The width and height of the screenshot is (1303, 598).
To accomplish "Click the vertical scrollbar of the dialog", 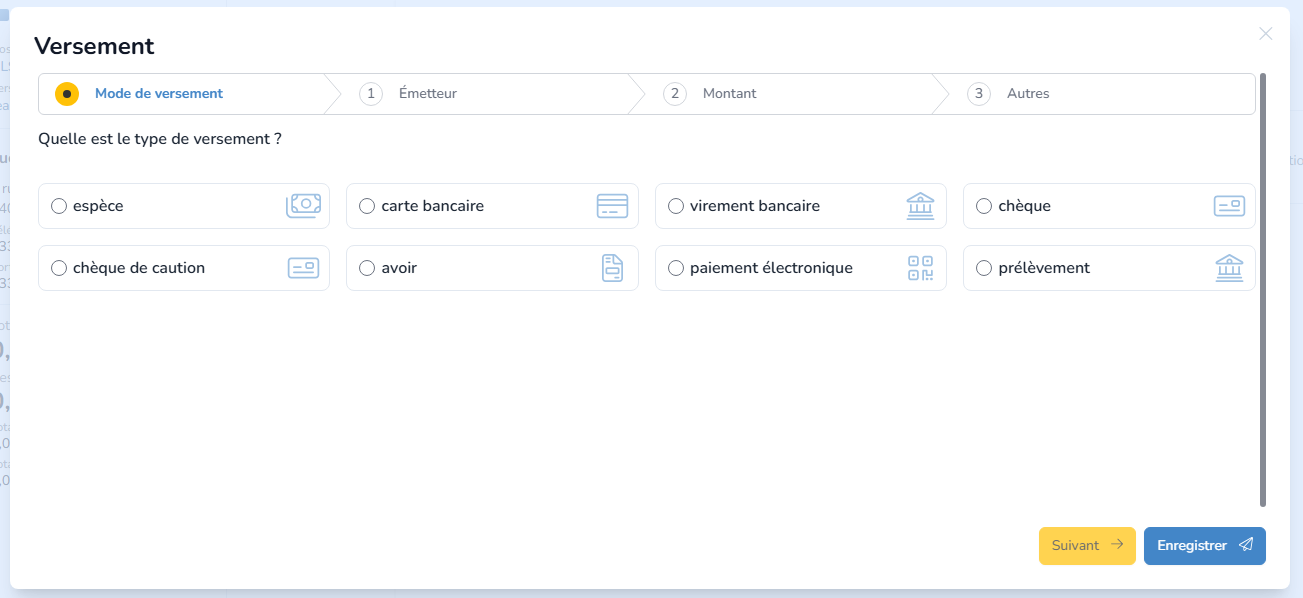I will [1263, 290].
